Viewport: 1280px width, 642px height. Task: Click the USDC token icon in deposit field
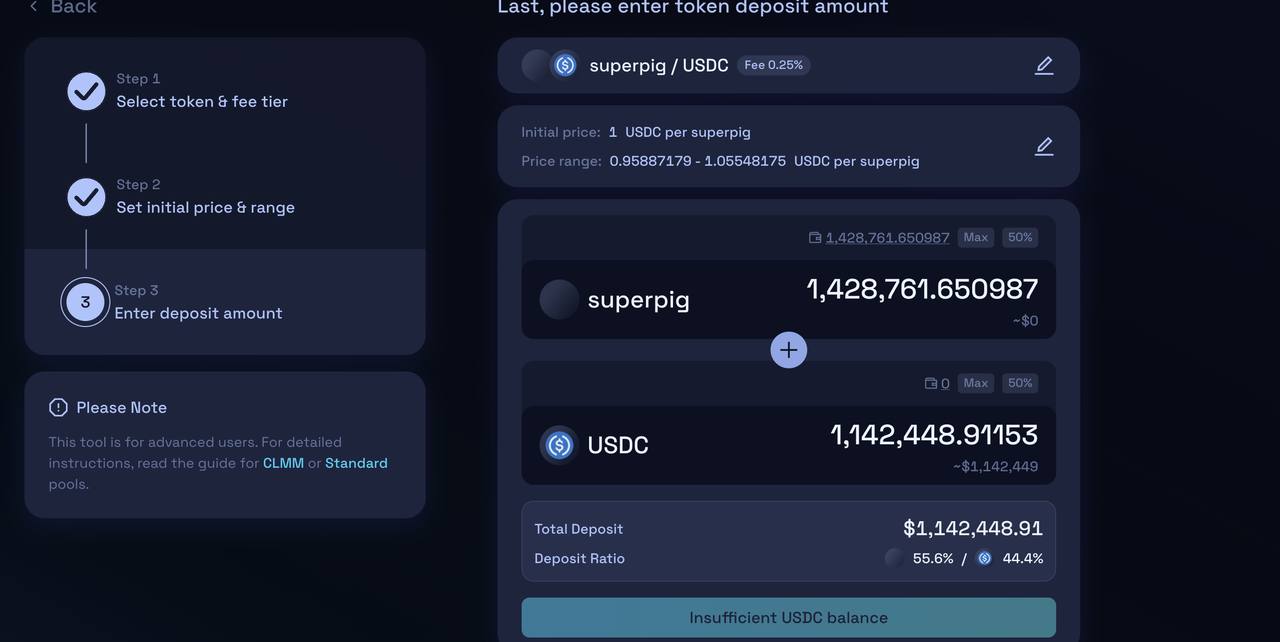tap(559, 445)
